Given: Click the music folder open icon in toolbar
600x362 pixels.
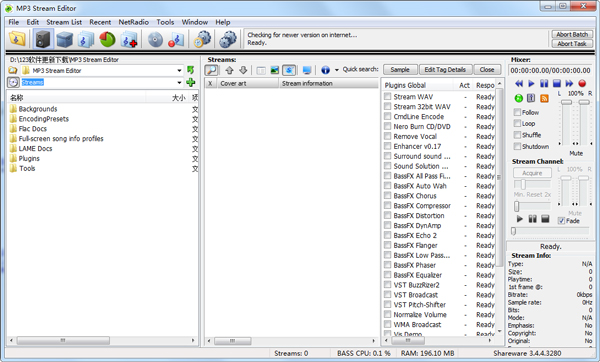Looking at the screenshot, I should point(17,39).
